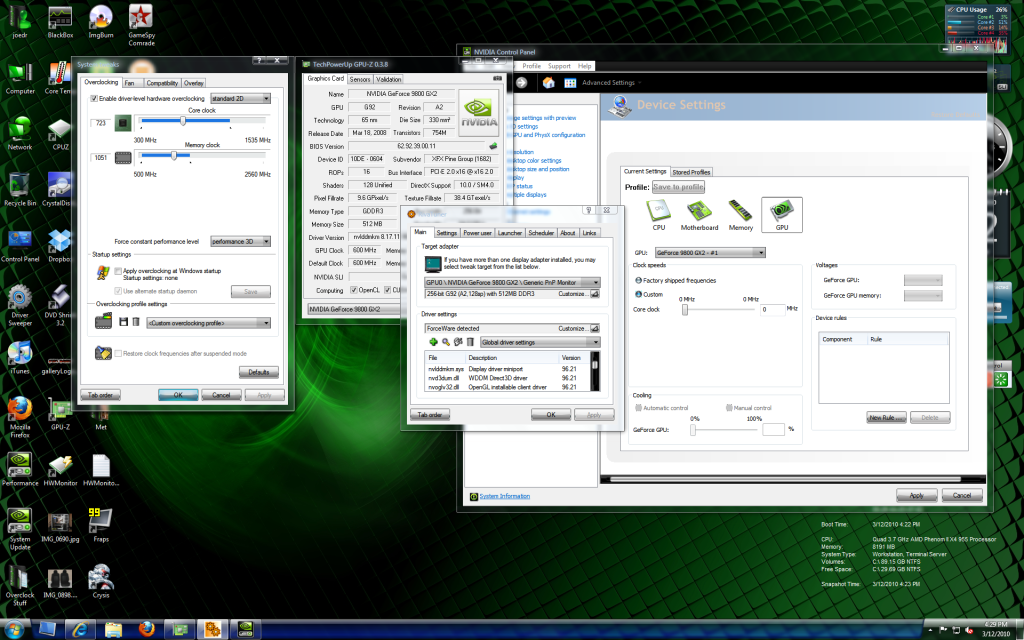Viewport: 1024px width, 640px height.
Task: Open the performance 3D level dropdown
Action: [240, 241]
